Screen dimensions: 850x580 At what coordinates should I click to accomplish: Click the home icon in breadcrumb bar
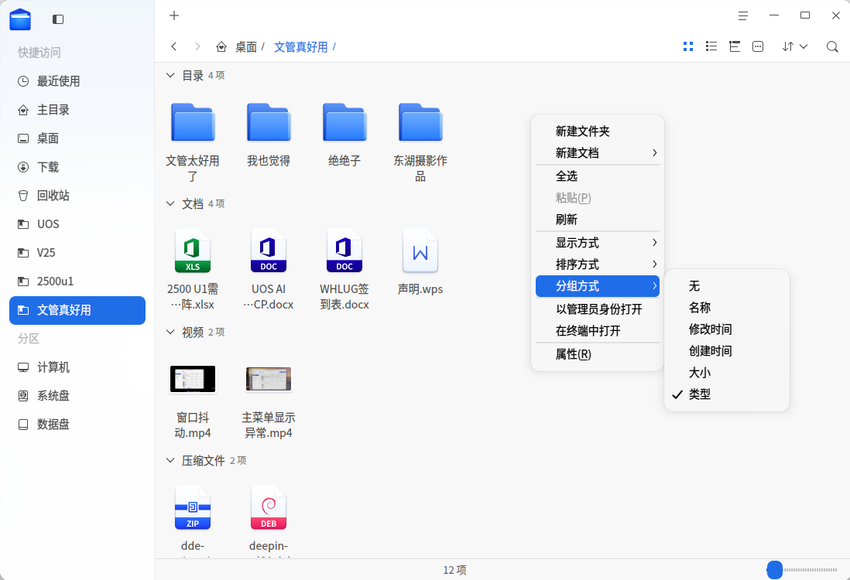click(x=222, y=45)
